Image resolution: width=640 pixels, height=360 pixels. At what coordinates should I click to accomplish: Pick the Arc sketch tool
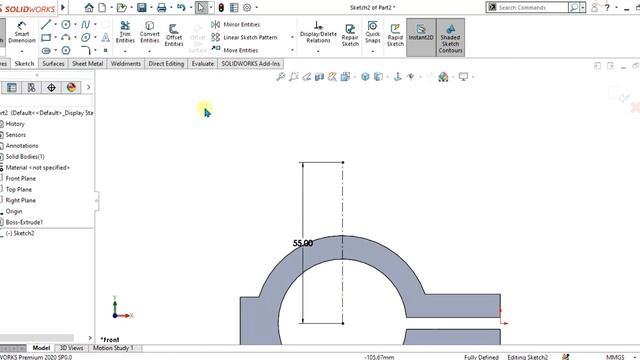[66, 38]
